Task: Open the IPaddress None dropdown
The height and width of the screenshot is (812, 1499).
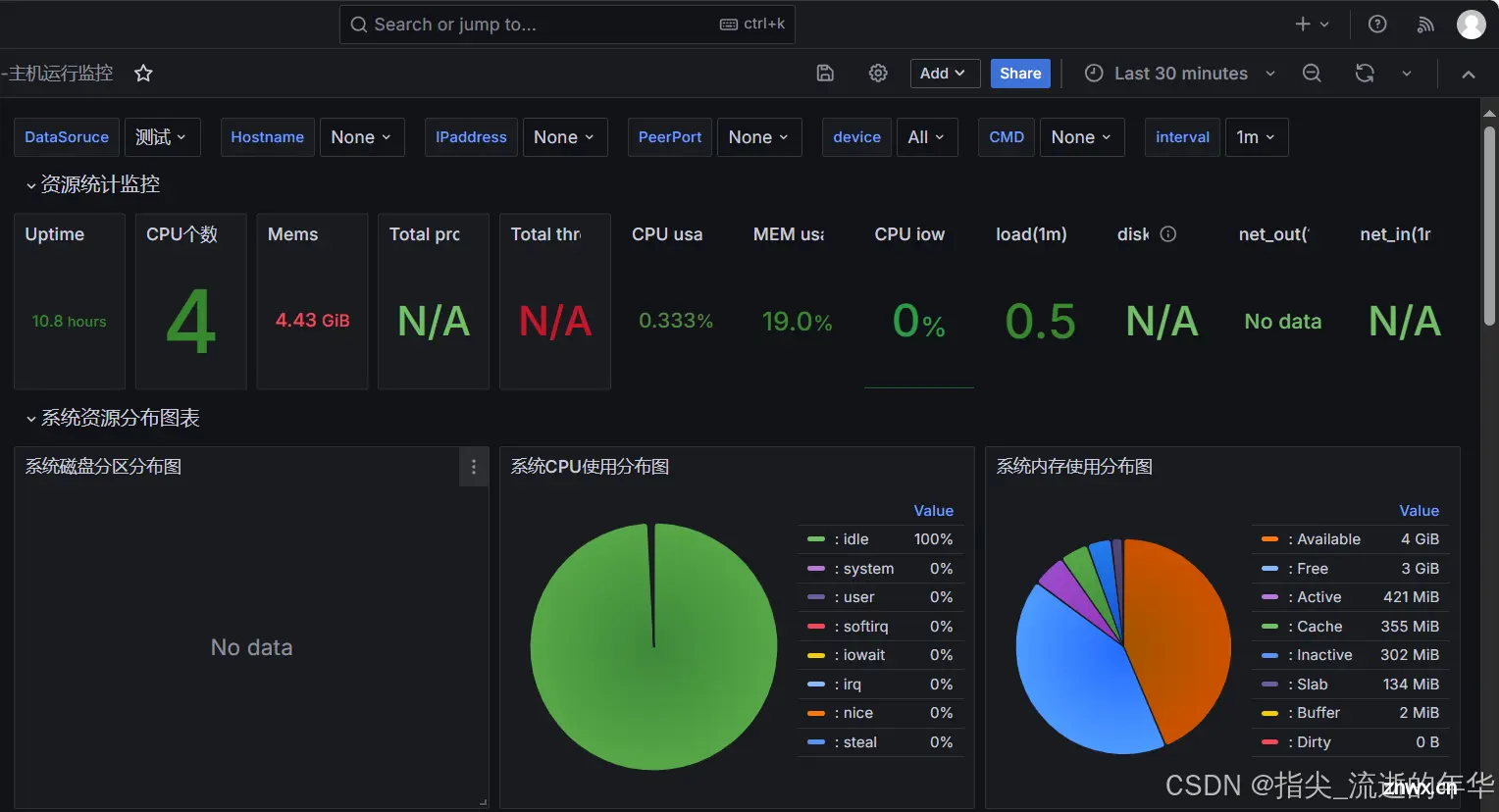Action: point(565,137)
